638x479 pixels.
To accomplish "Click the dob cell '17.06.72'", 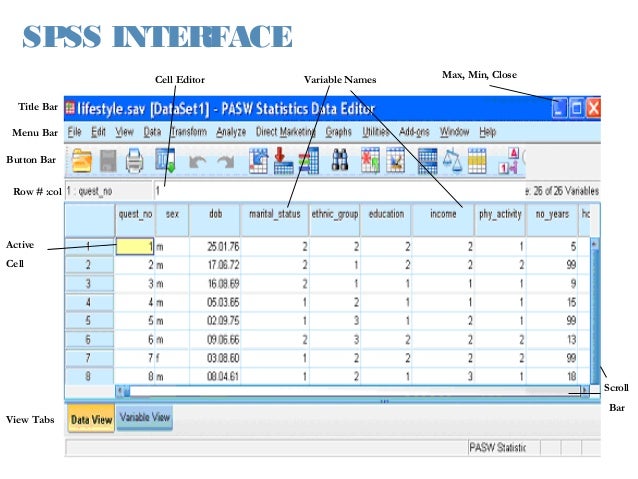I will [x=215, y=265].
